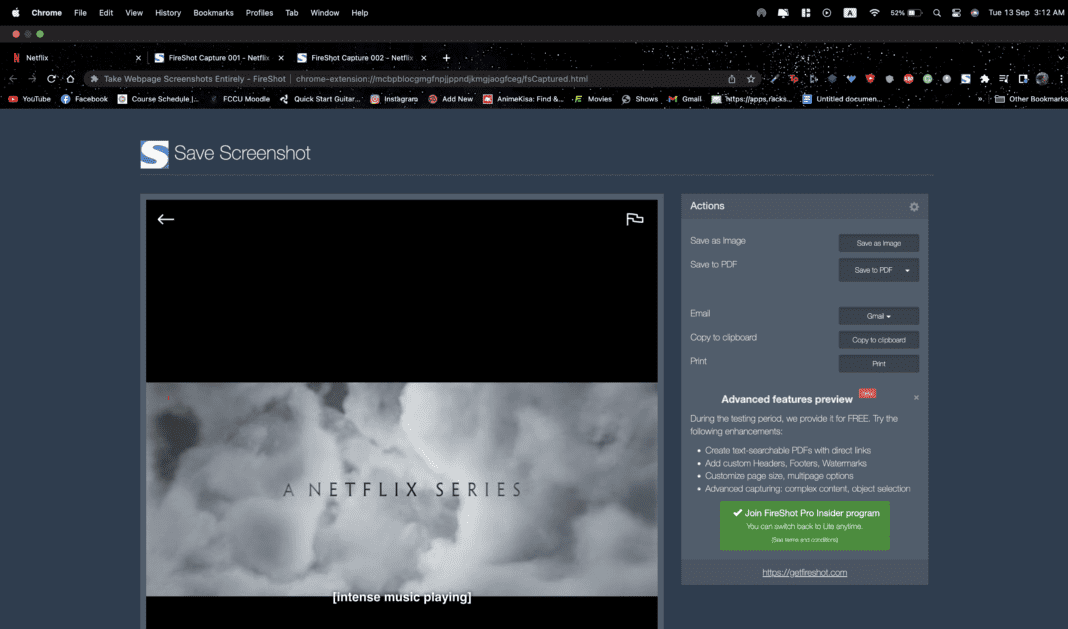The height and width of the screenshot is (629, 1068).
Task: Open the Bookmarks menu
Action: (x=213, y=13)
